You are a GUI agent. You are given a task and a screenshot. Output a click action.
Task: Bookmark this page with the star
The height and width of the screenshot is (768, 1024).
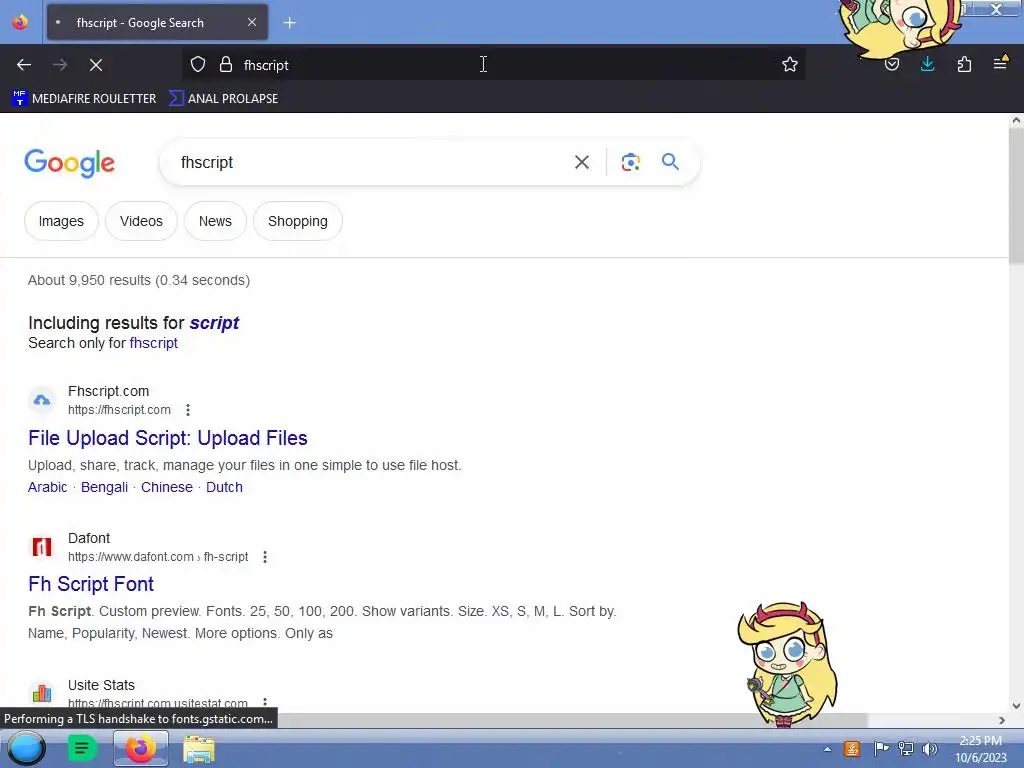point(790,65)
